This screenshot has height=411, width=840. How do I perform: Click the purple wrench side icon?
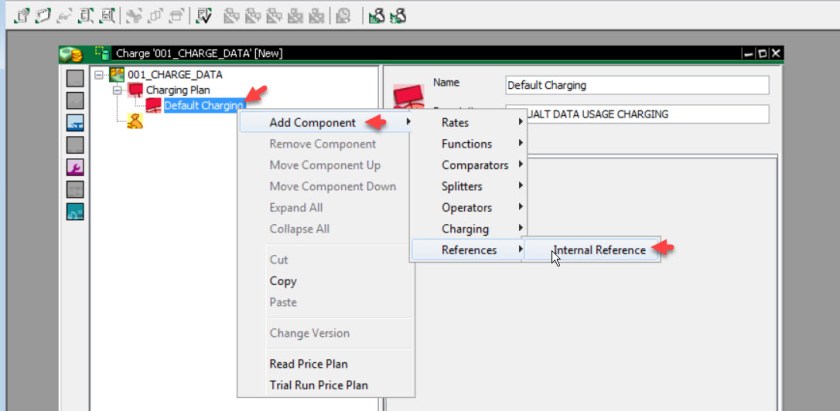75,167
